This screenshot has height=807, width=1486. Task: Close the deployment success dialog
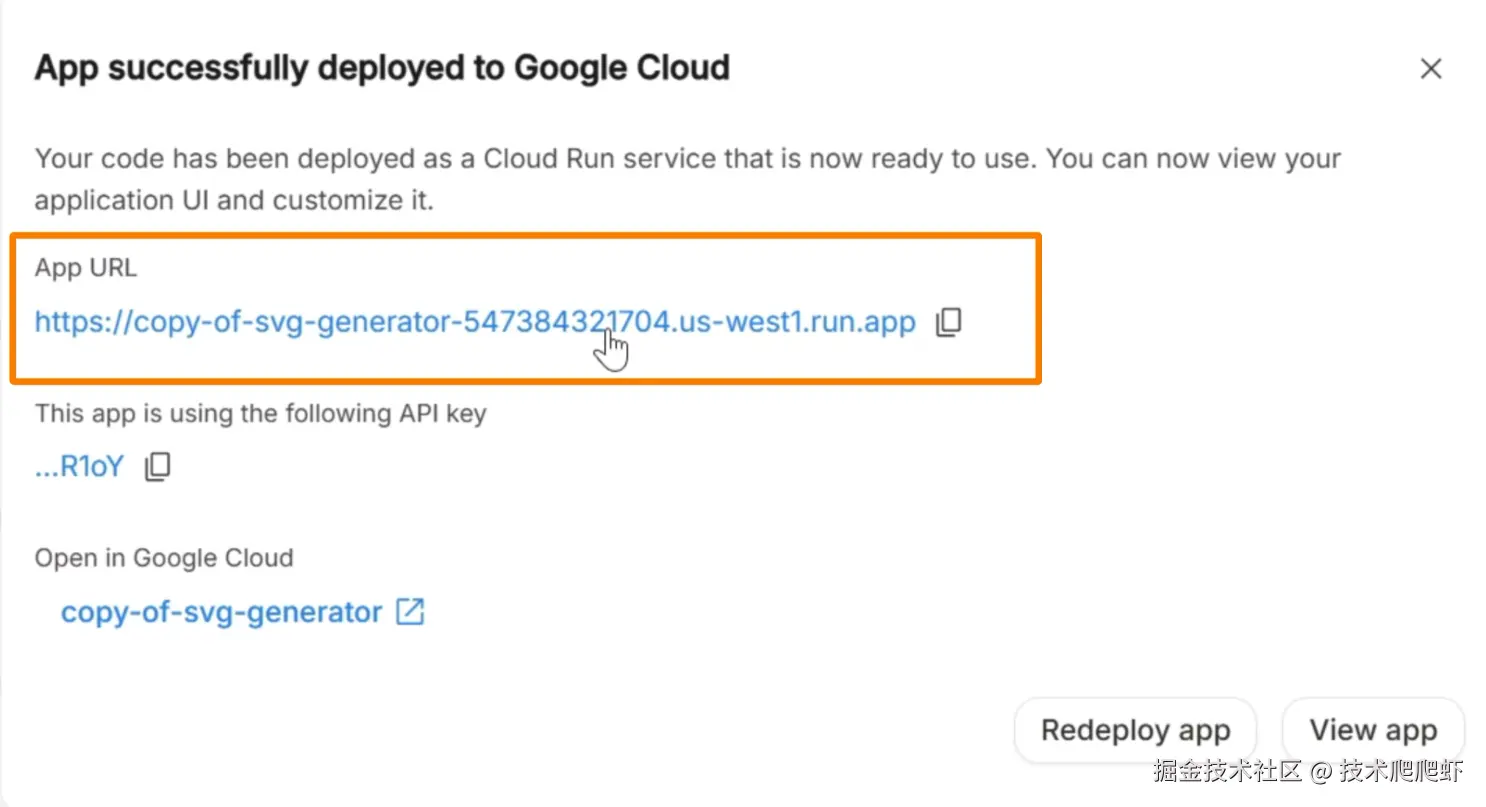[1431, 69]
